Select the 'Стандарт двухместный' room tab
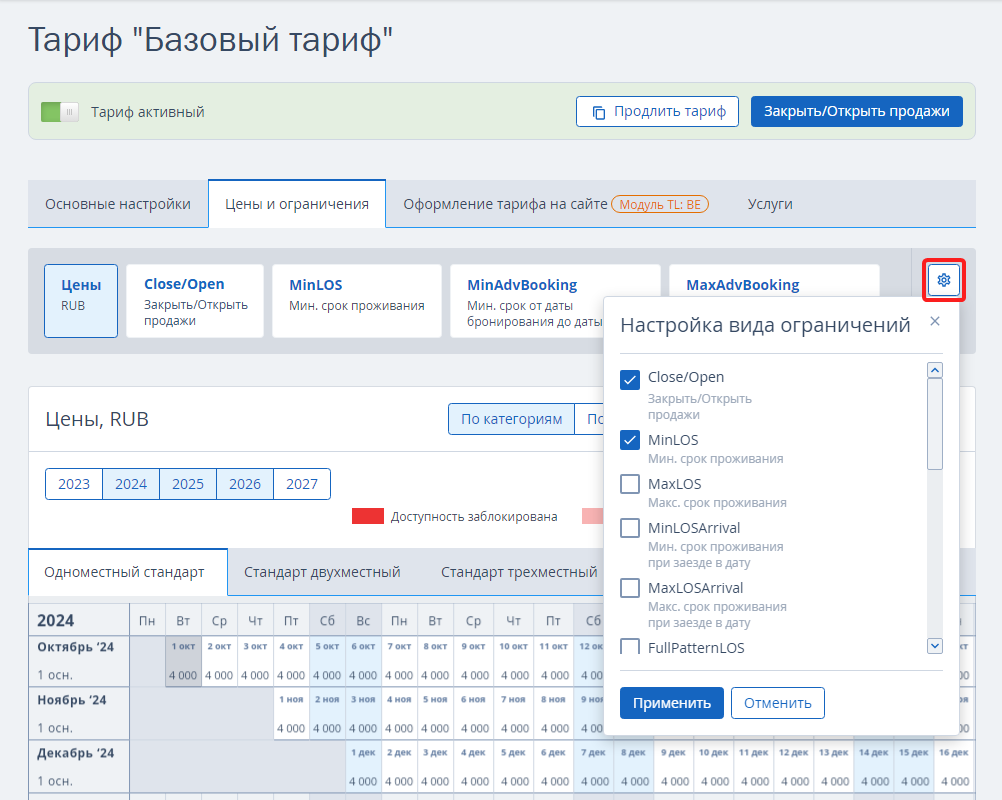This screenshot has width=1002, height=800. pos(322,572)
